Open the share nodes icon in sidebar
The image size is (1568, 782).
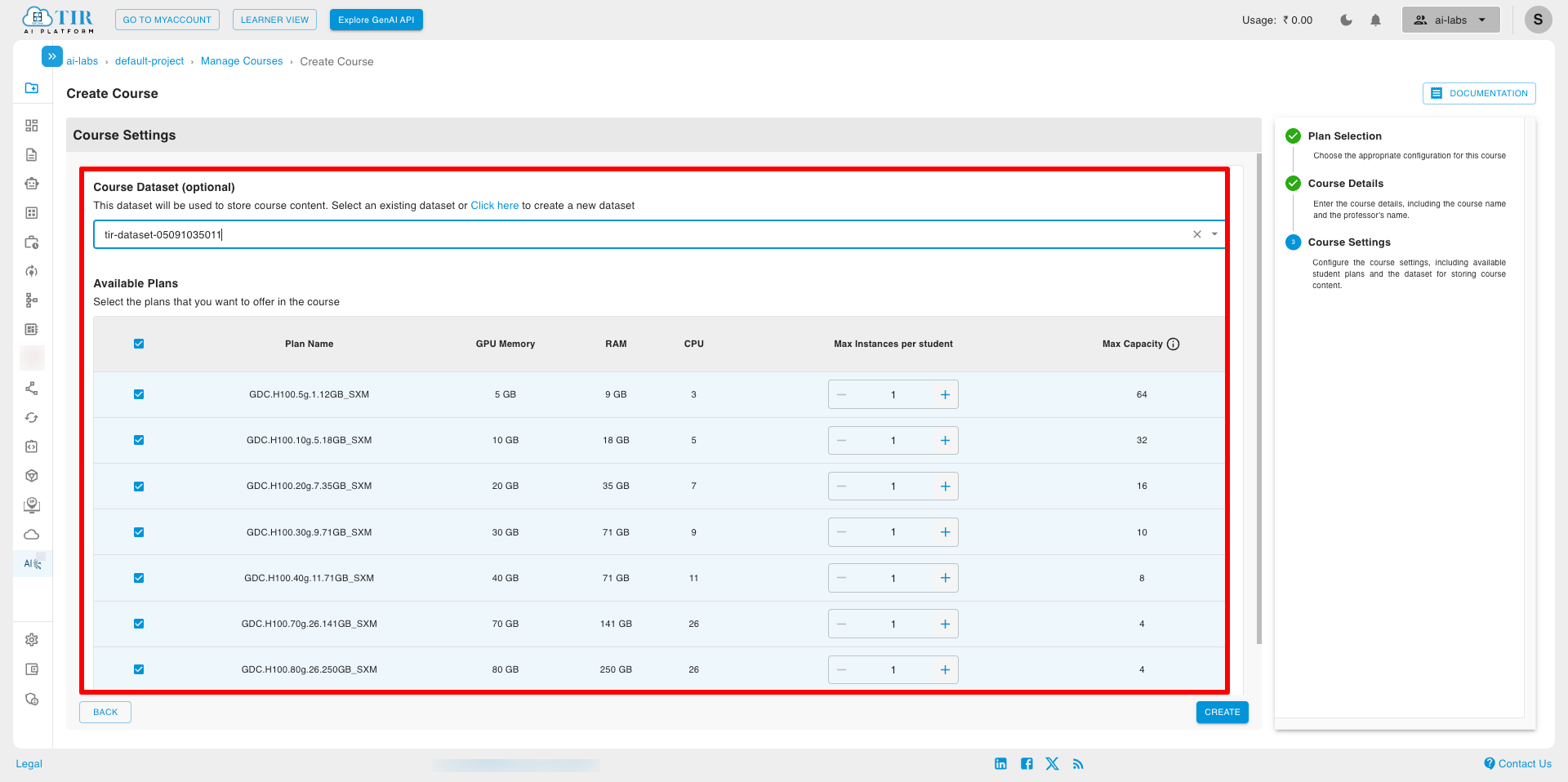pos(32,389)
